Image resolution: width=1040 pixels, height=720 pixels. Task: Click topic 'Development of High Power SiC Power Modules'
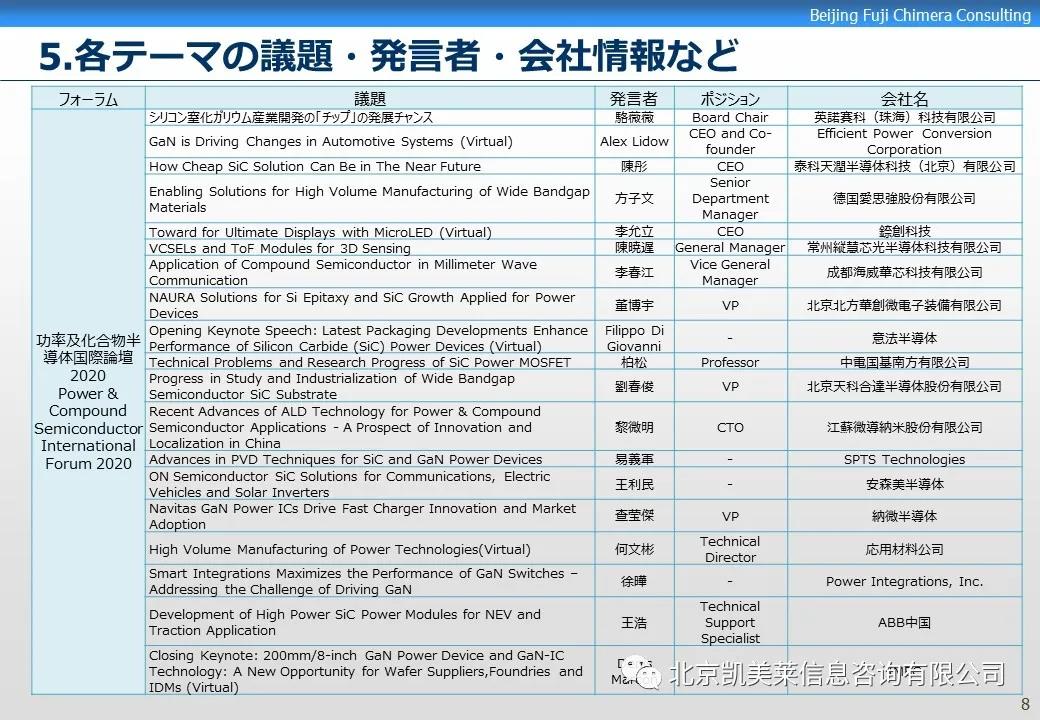click(x=345, y=622)
